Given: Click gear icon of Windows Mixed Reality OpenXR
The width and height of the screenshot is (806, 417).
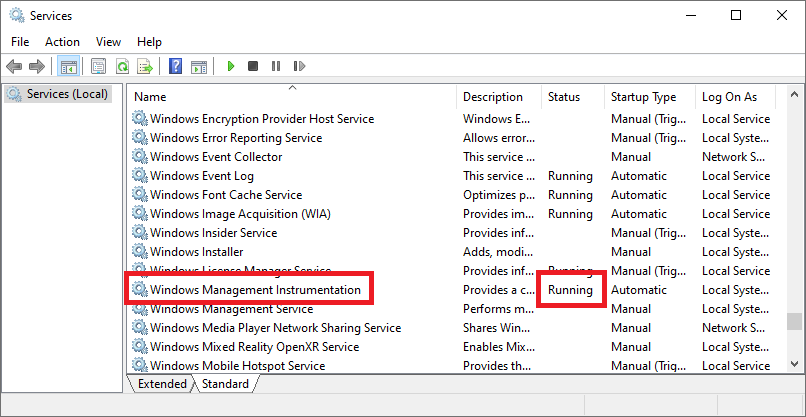Looking at the screenshot, I should coord(139,347).
